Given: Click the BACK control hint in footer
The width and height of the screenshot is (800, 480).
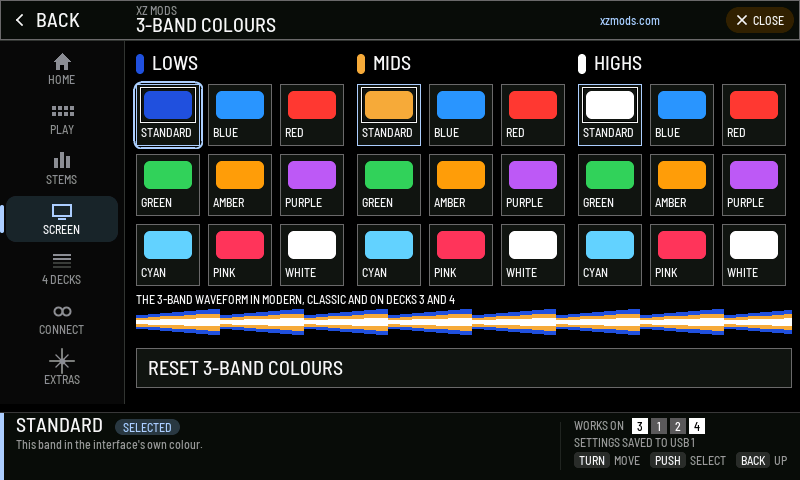Looking at the screenshot, I should point(753,461).
